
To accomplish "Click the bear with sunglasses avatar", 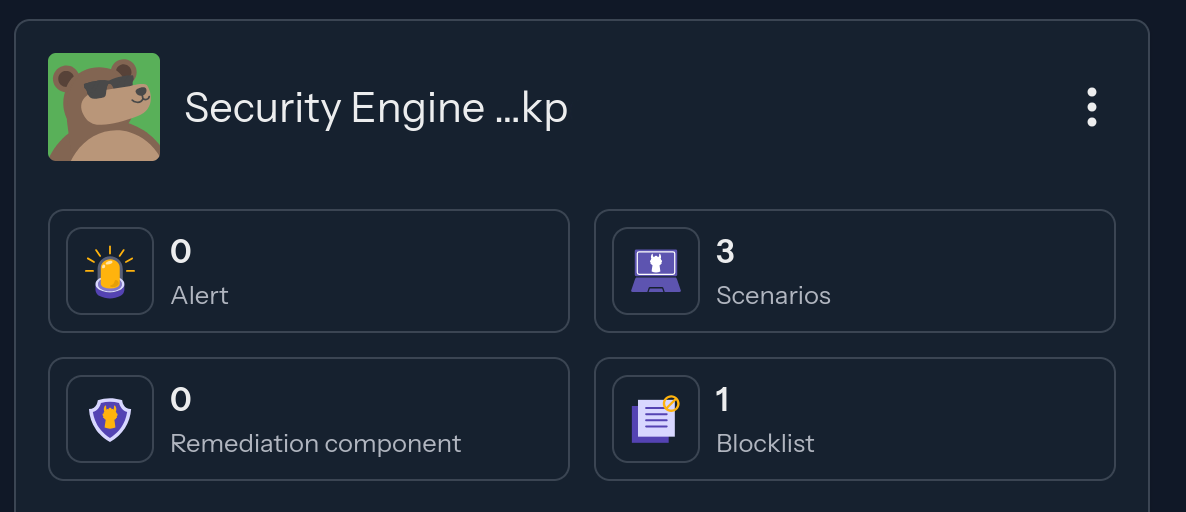I will tap(104, 107).
